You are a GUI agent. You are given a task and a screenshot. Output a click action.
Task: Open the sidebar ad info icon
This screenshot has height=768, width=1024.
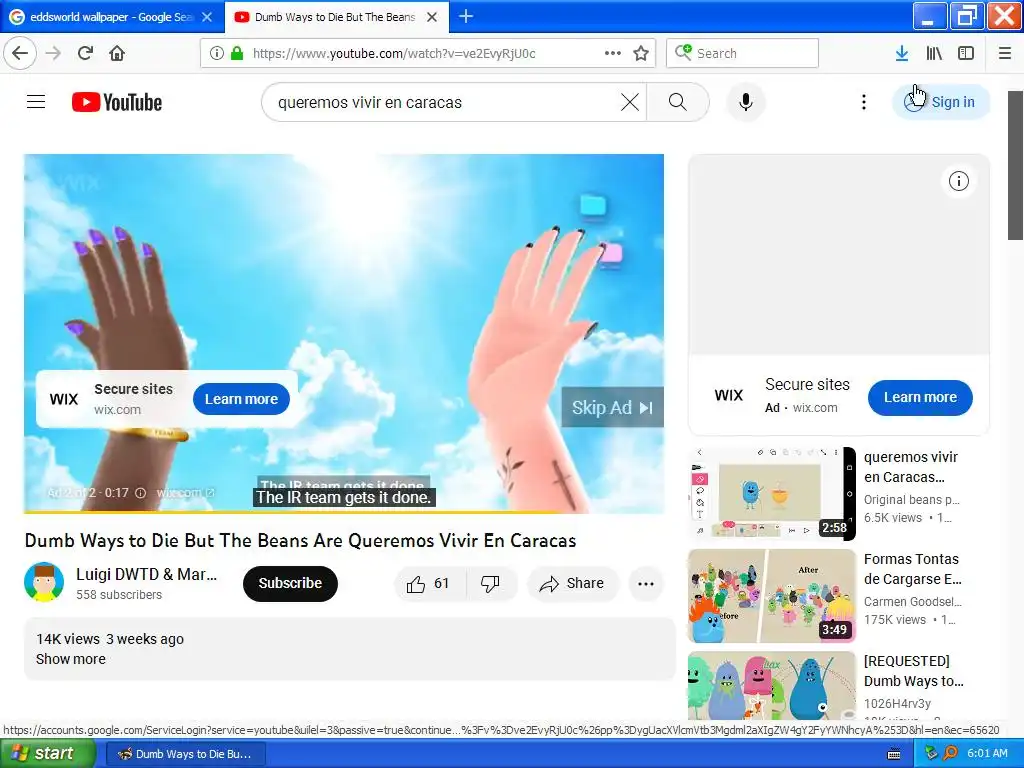959,181
